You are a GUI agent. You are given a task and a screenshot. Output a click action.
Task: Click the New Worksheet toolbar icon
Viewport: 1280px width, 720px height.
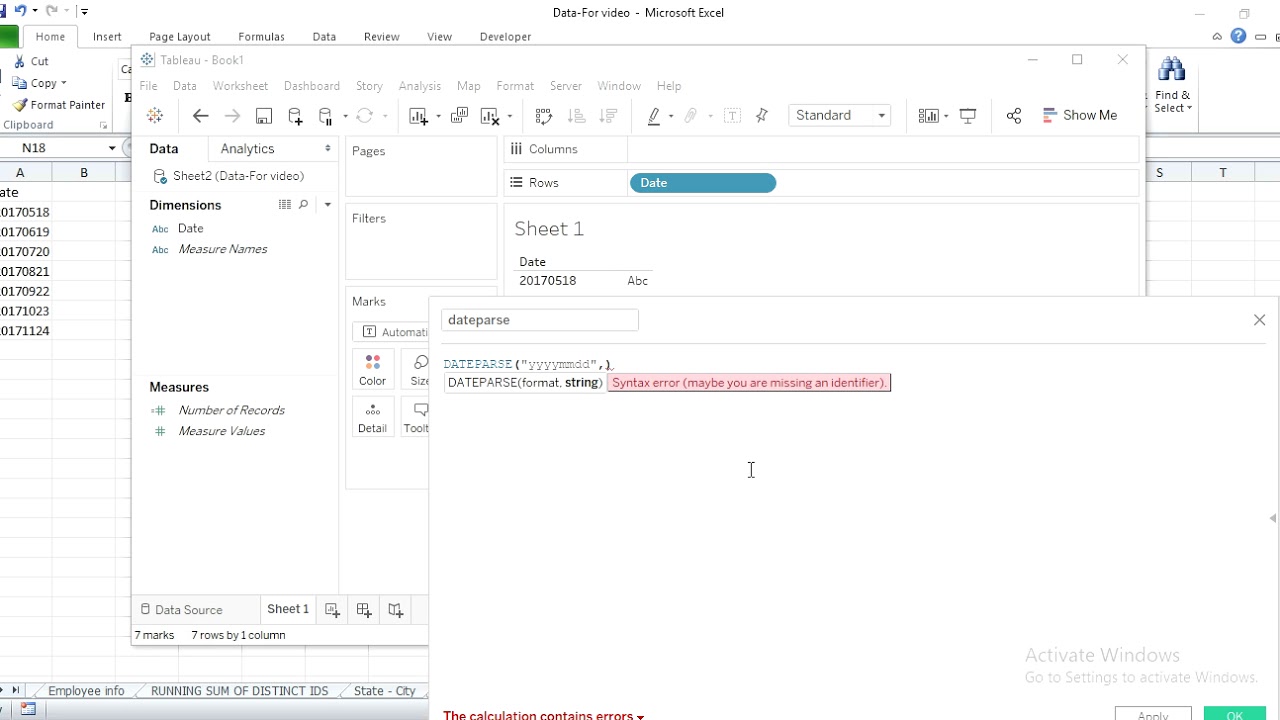point(419,116)
